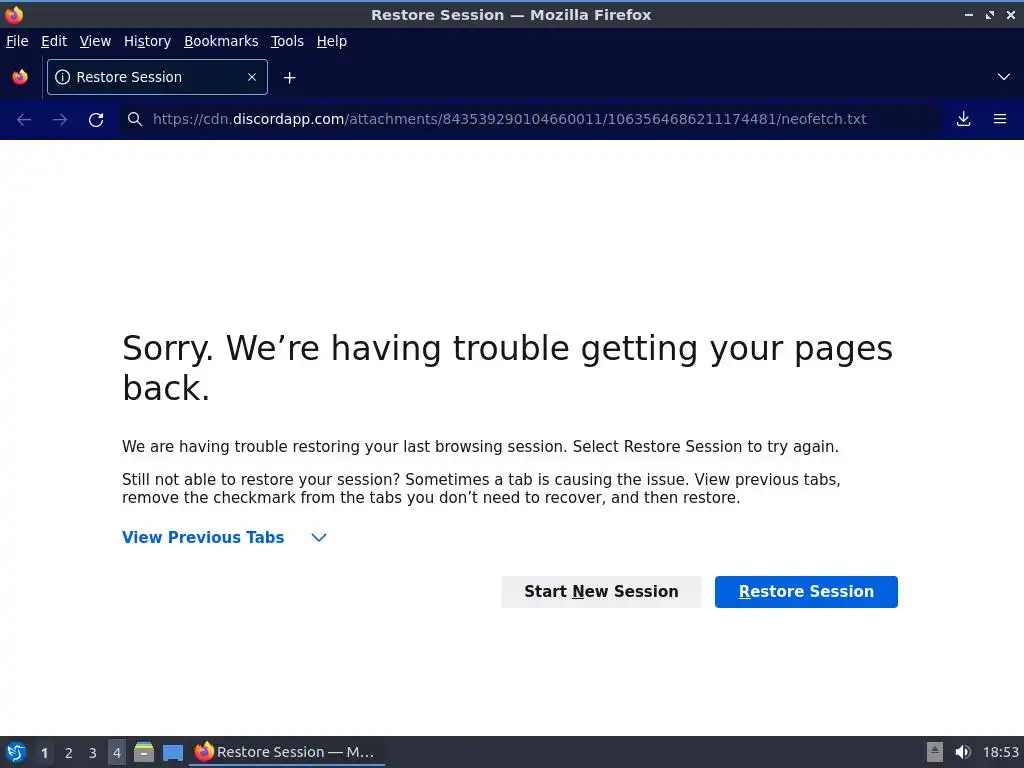Screen dimensions: 1024x768
Task: Open Firefox View pinned icon
Action: coord(20,77)
